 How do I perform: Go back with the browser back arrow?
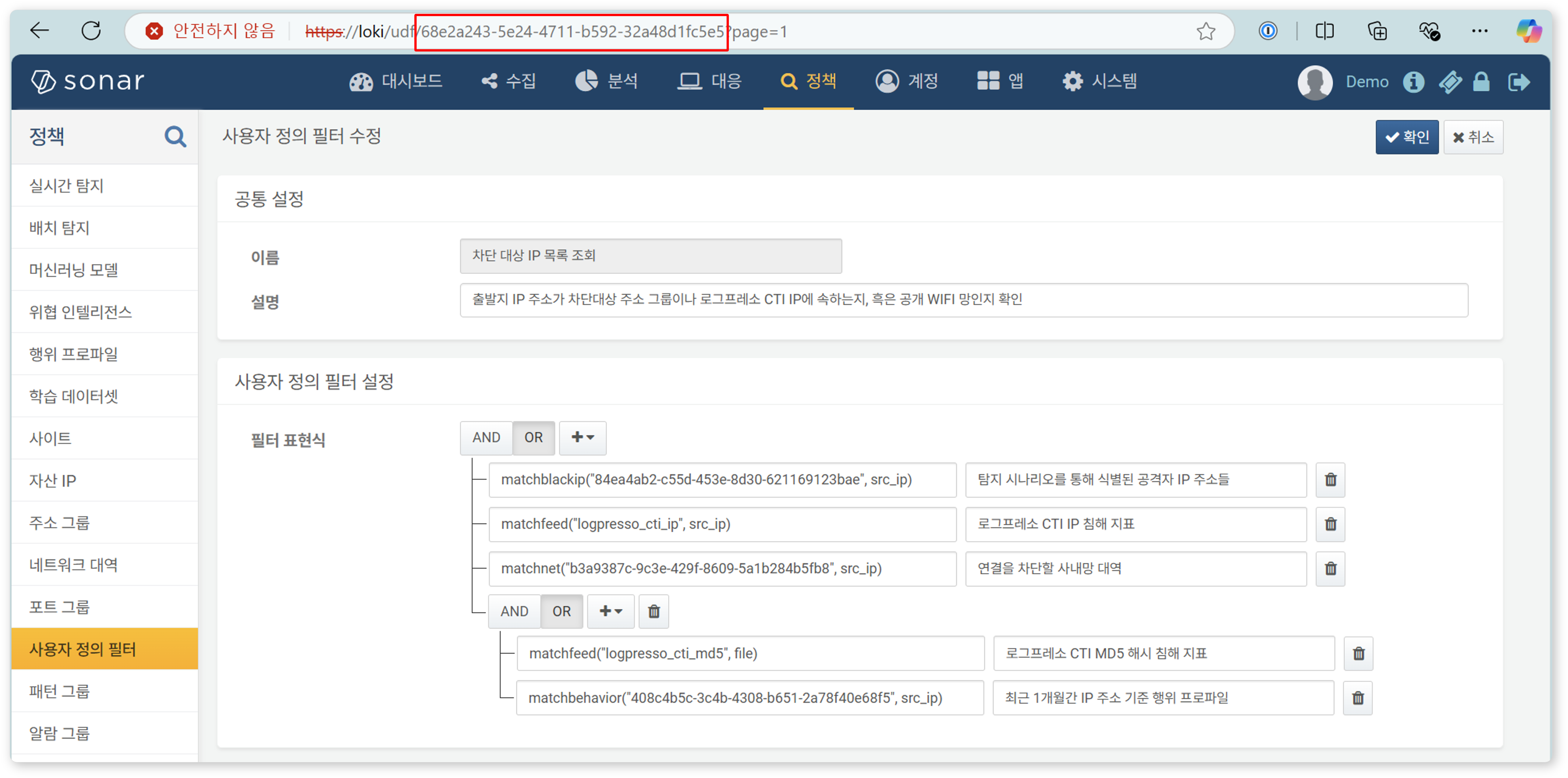pyautogui.click(x=39, y=30)
